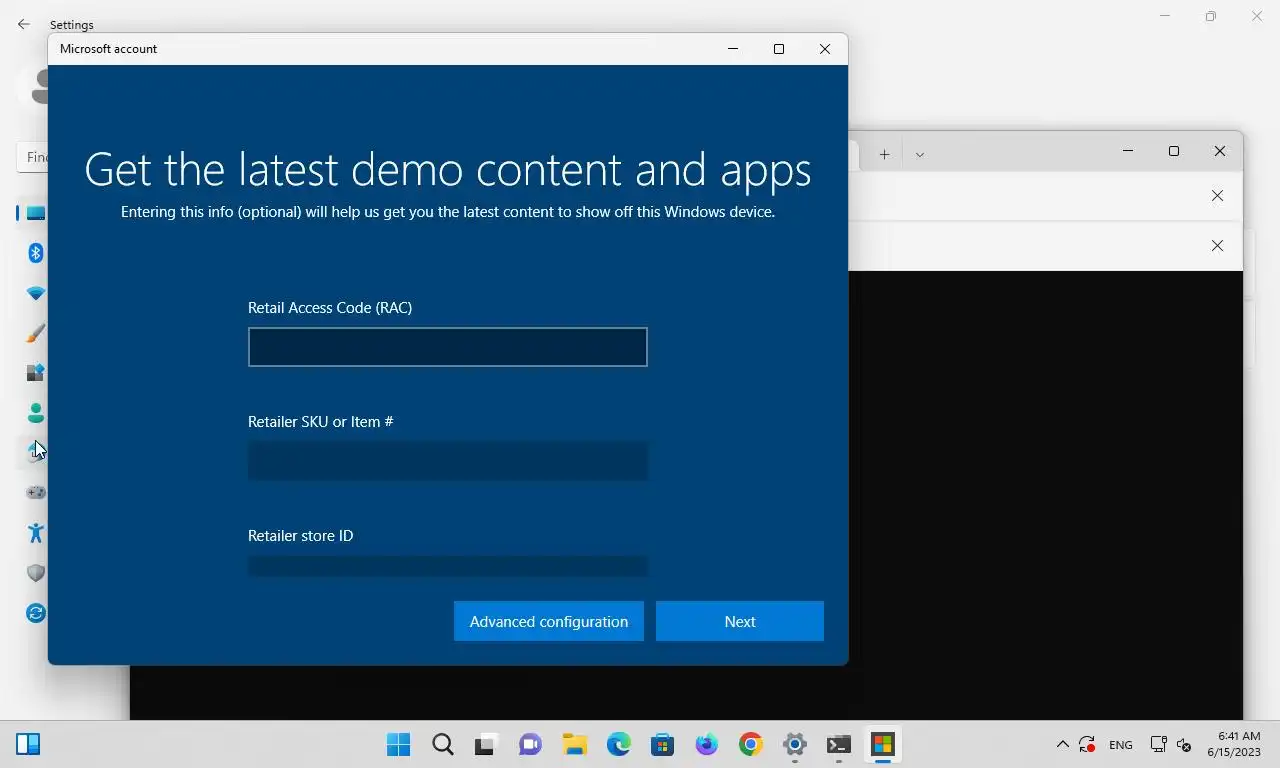Select Microsoft account app in taskbar

pyautogui.click(x=882, y=744)
